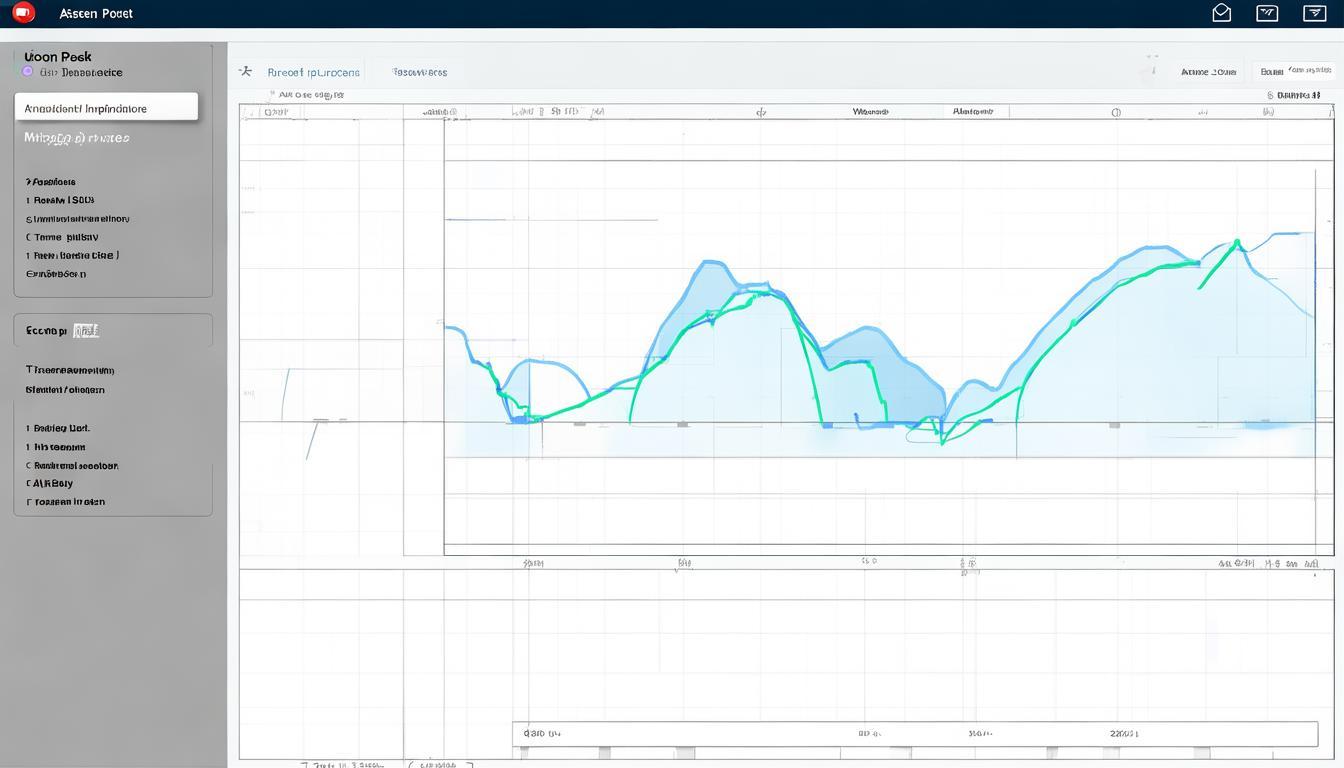Click the red app logo in title bar
This screenshot has width=1344, height=768.
pos(22,13)
